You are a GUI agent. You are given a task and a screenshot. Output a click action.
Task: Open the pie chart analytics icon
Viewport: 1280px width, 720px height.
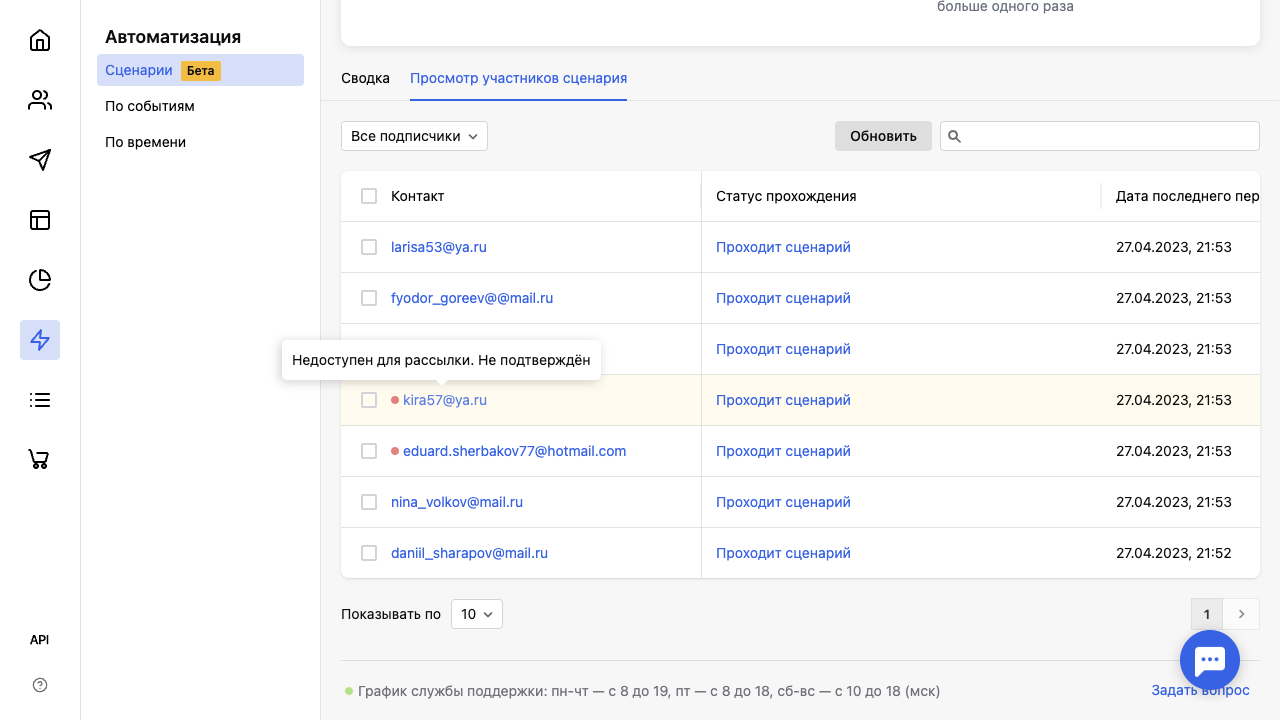pos(40,280)
